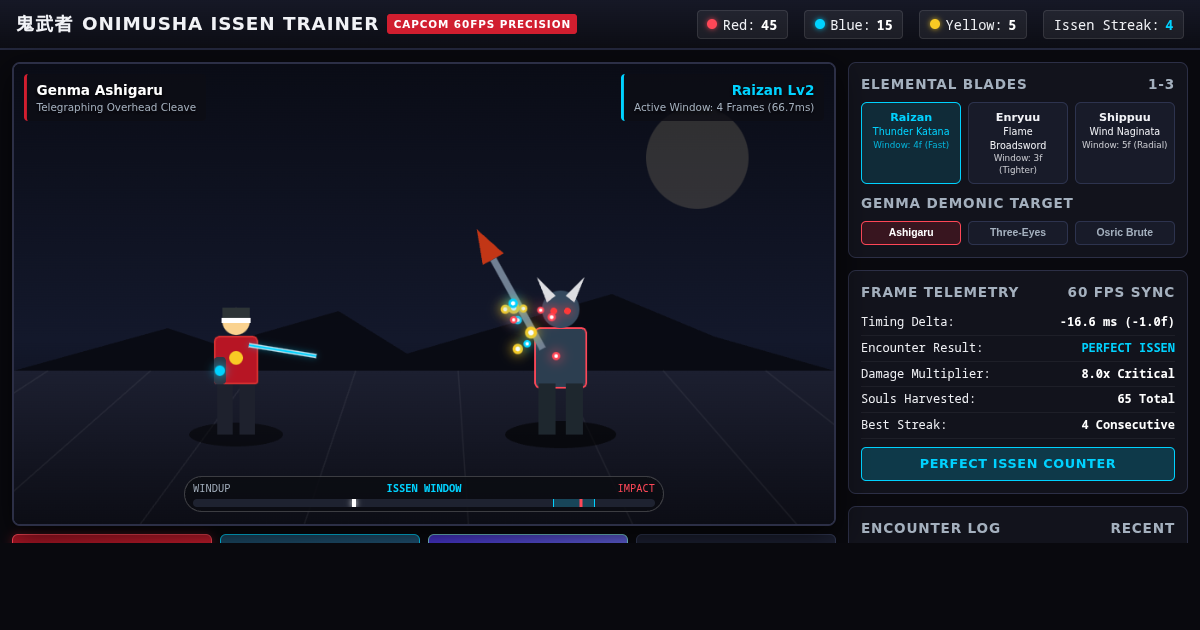The image size is (1200, 630).
Task: Click the 60 FPS SYNC label
Action: tap(1121, 292)
